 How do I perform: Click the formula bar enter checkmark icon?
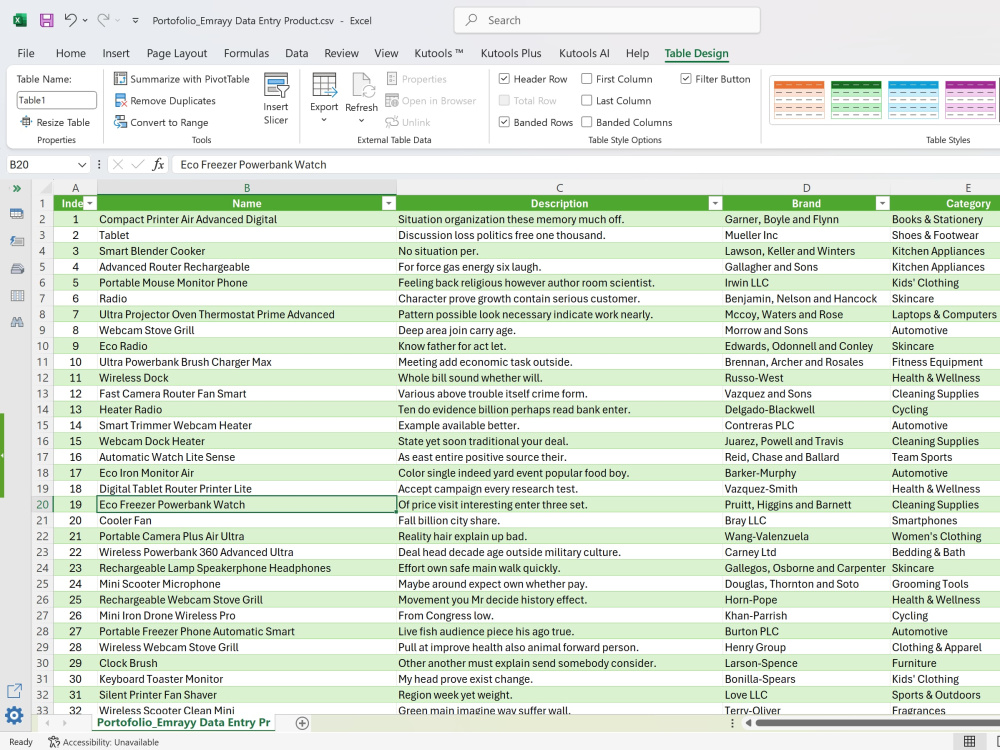[x=137, y=165]
